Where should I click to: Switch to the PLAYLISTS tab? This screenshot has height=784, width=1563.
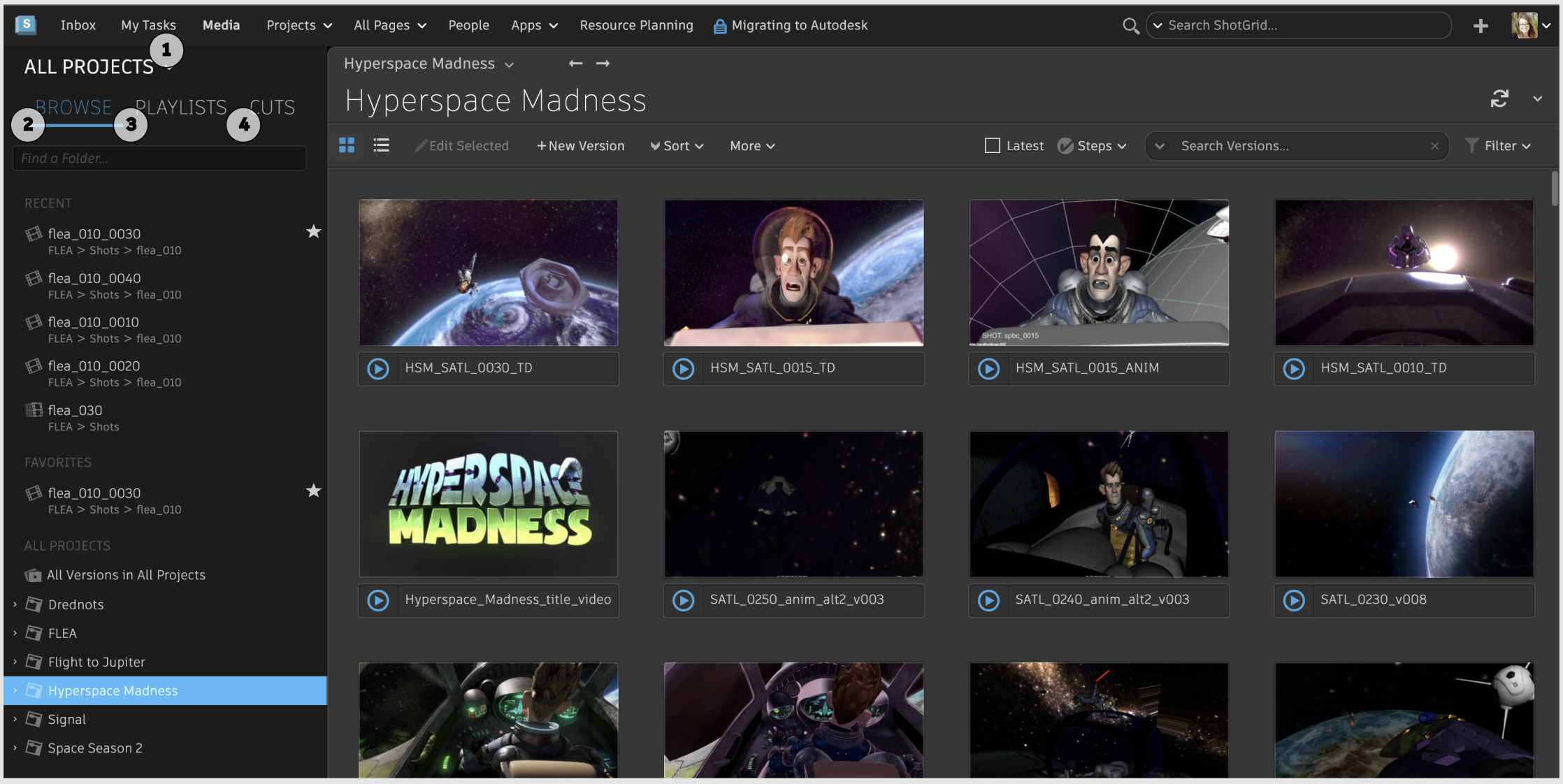[x=181, y=106]
